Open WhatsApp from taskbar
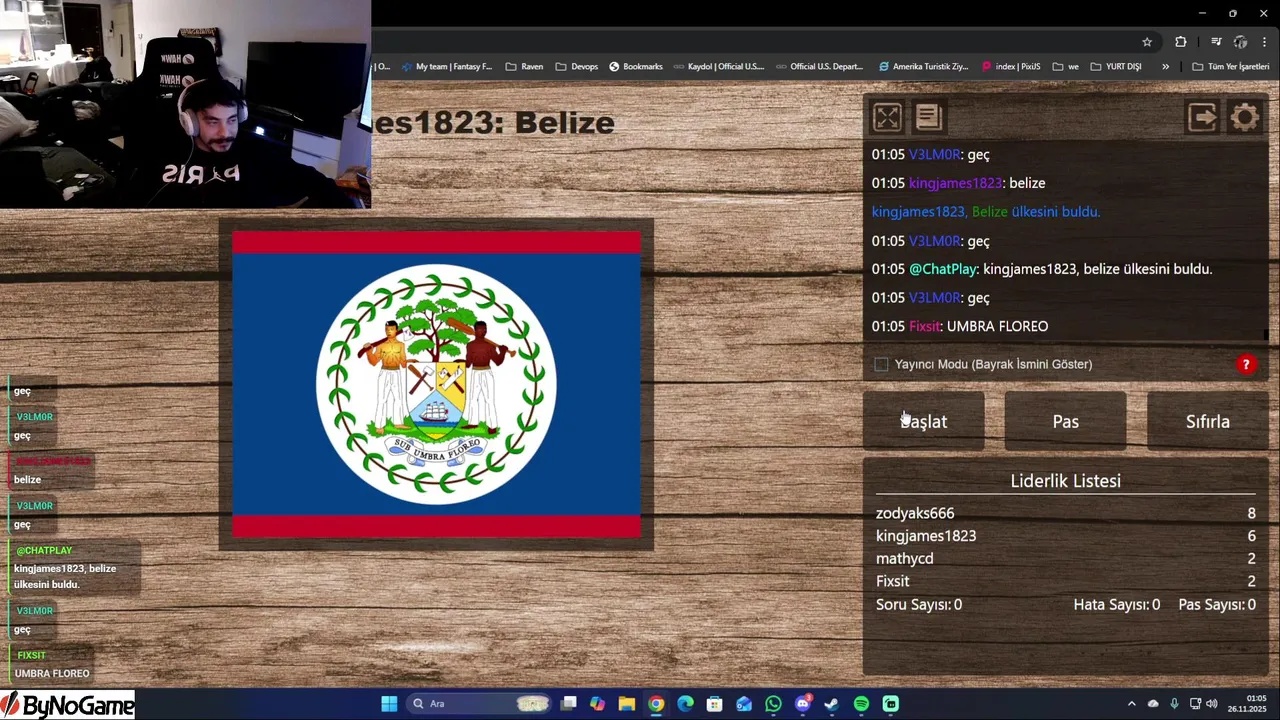This screenshot has height=720, width=1280. click(x=773, y=704)
